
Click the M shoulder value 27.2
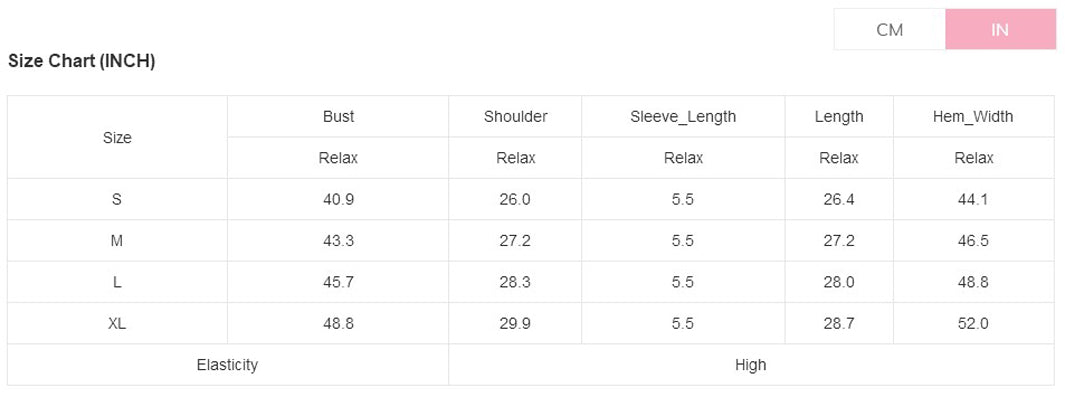point(515,241)
